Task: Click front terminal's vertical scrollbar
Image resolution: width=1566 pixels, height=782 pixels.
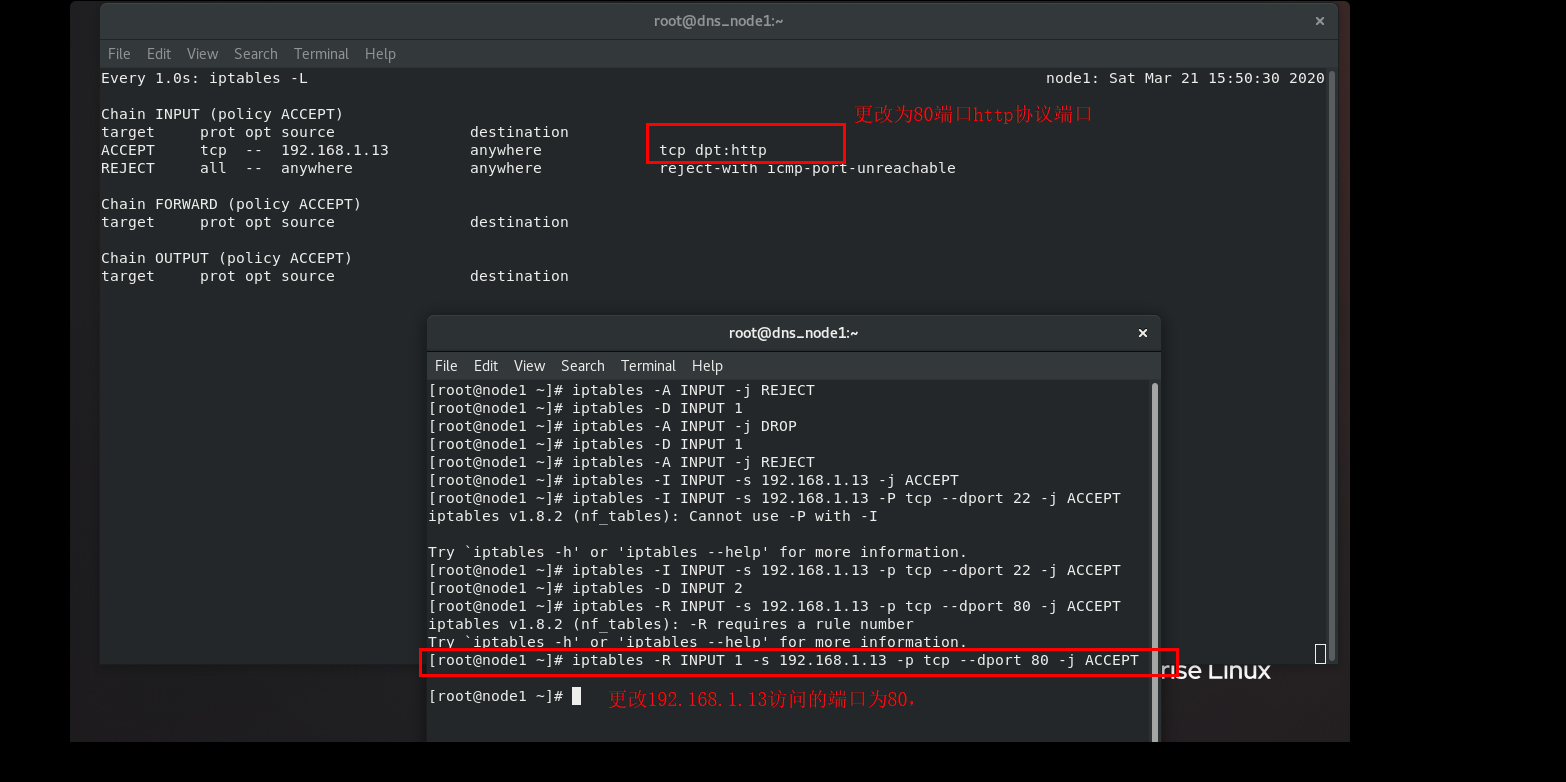Action: point(1155,560)
